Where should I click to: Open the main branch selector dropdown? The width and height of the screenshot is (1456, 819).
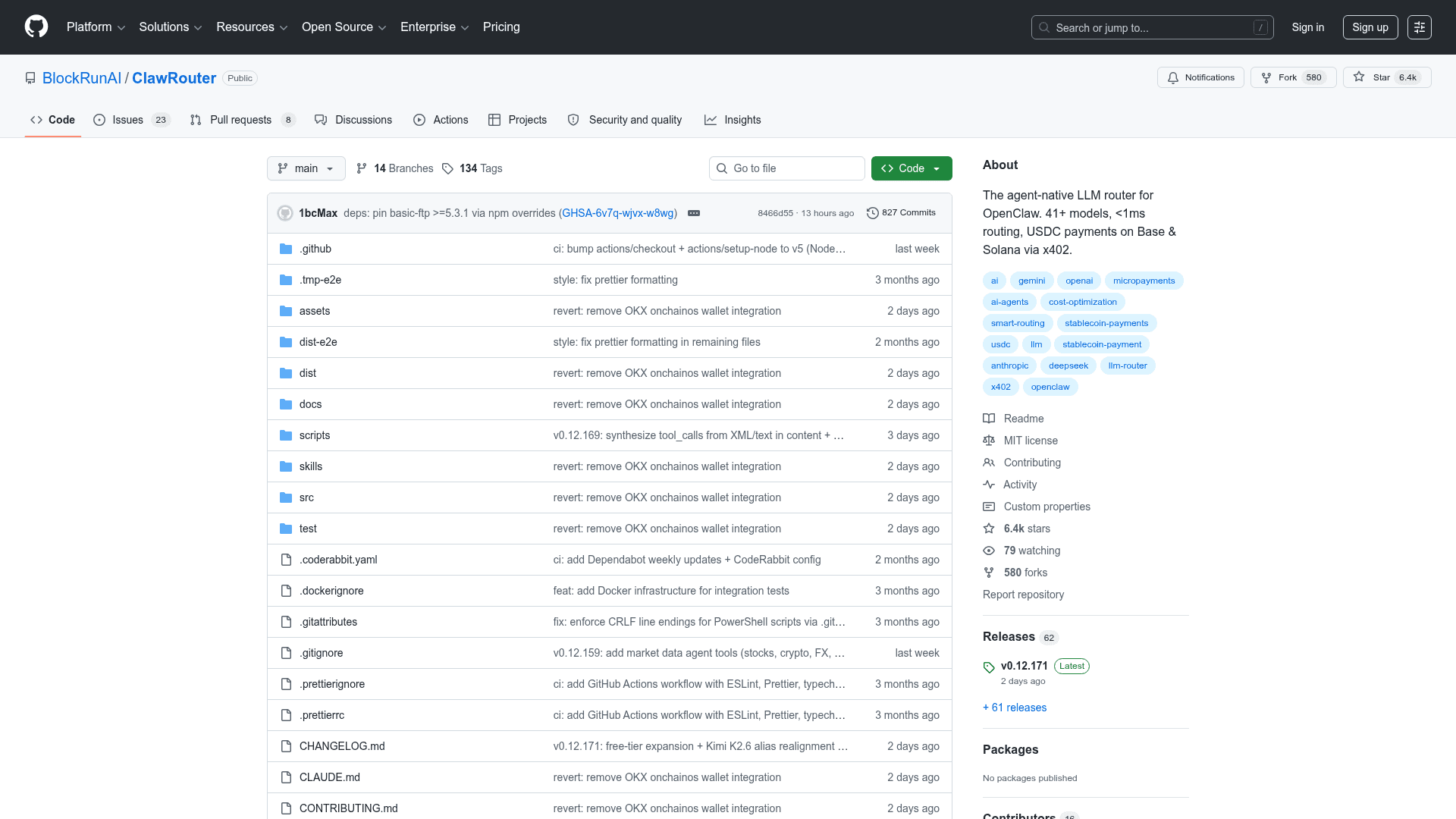coord(306,168)
